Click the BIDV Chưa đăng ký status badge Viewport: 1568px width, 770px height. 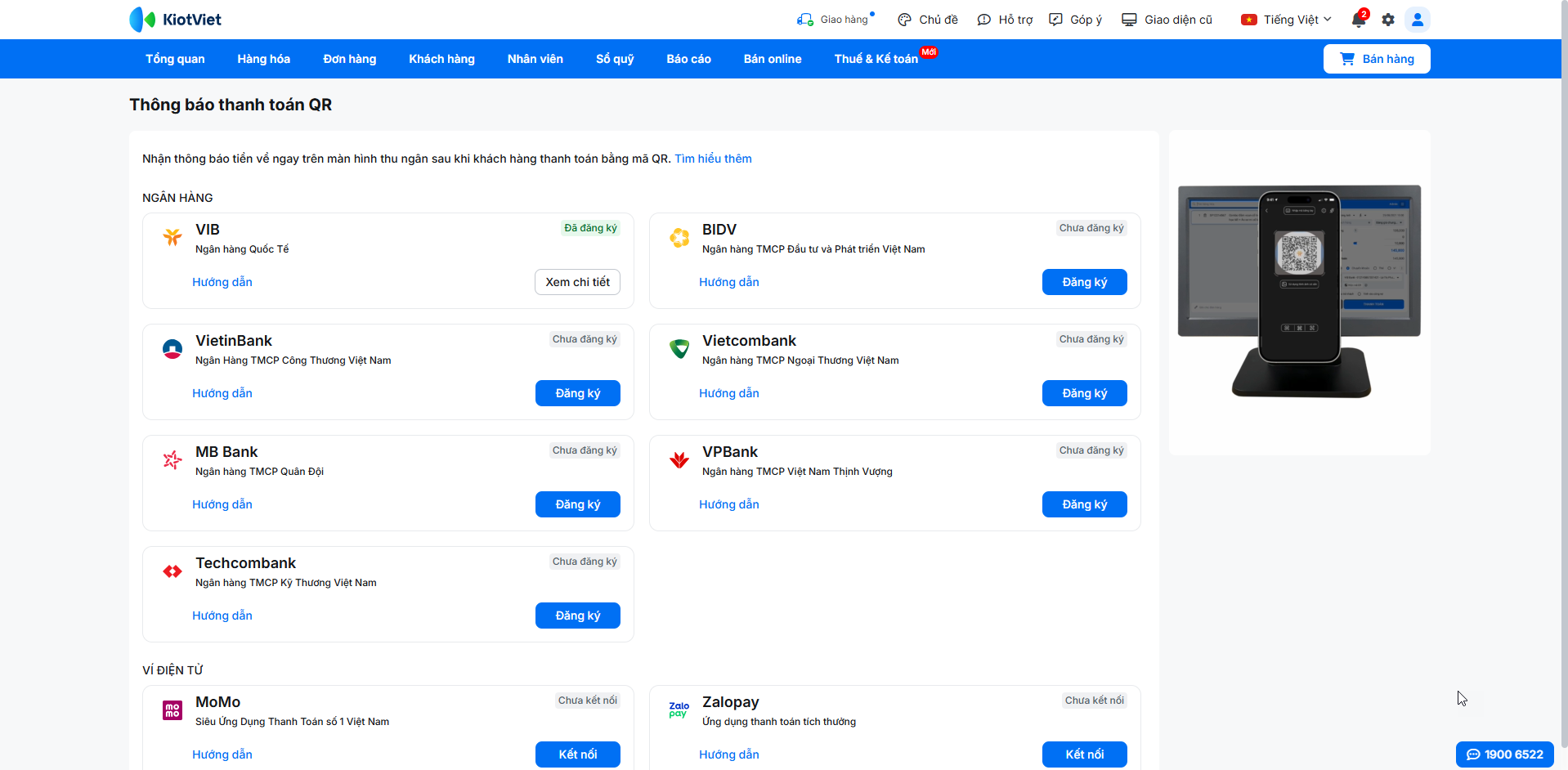[1091, 228]
